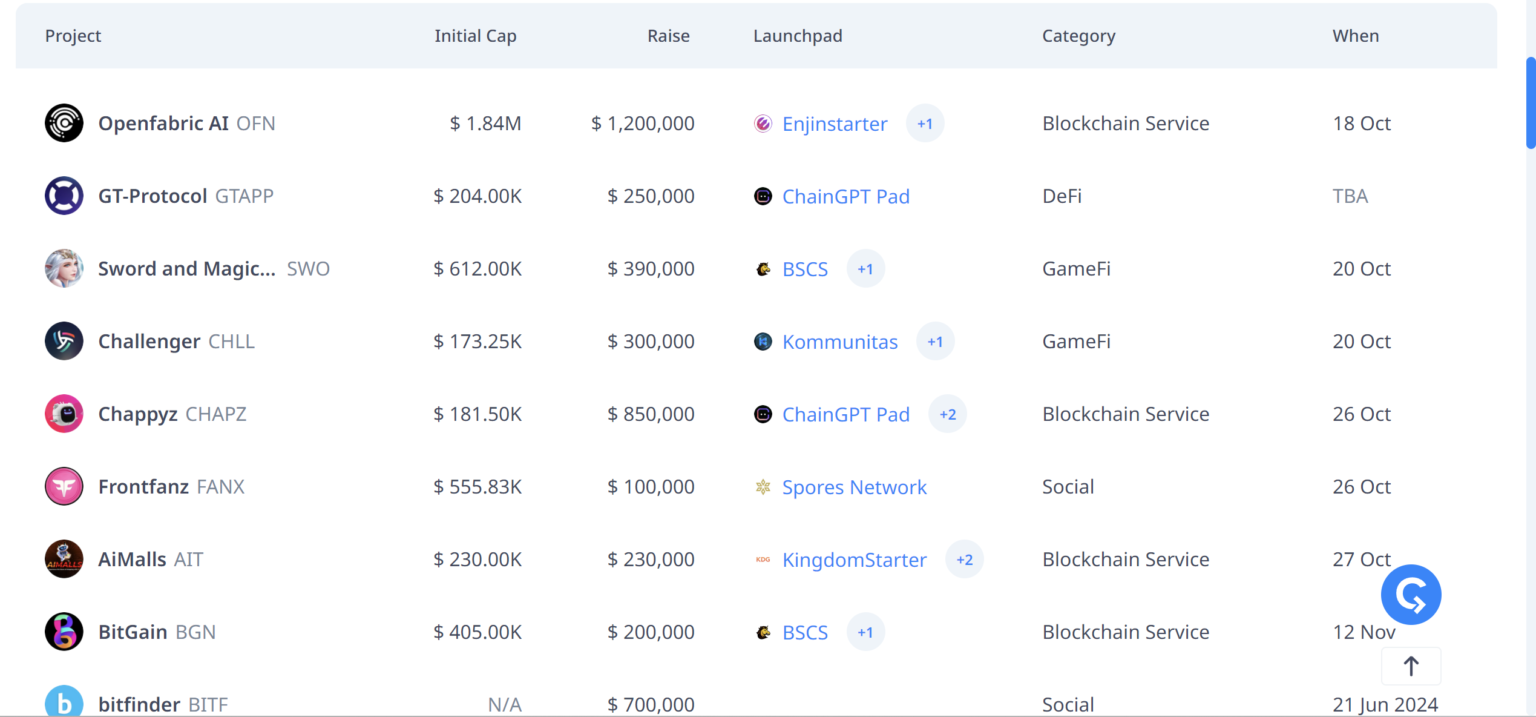Open the Spores Network launchpad link

[854, 486]
